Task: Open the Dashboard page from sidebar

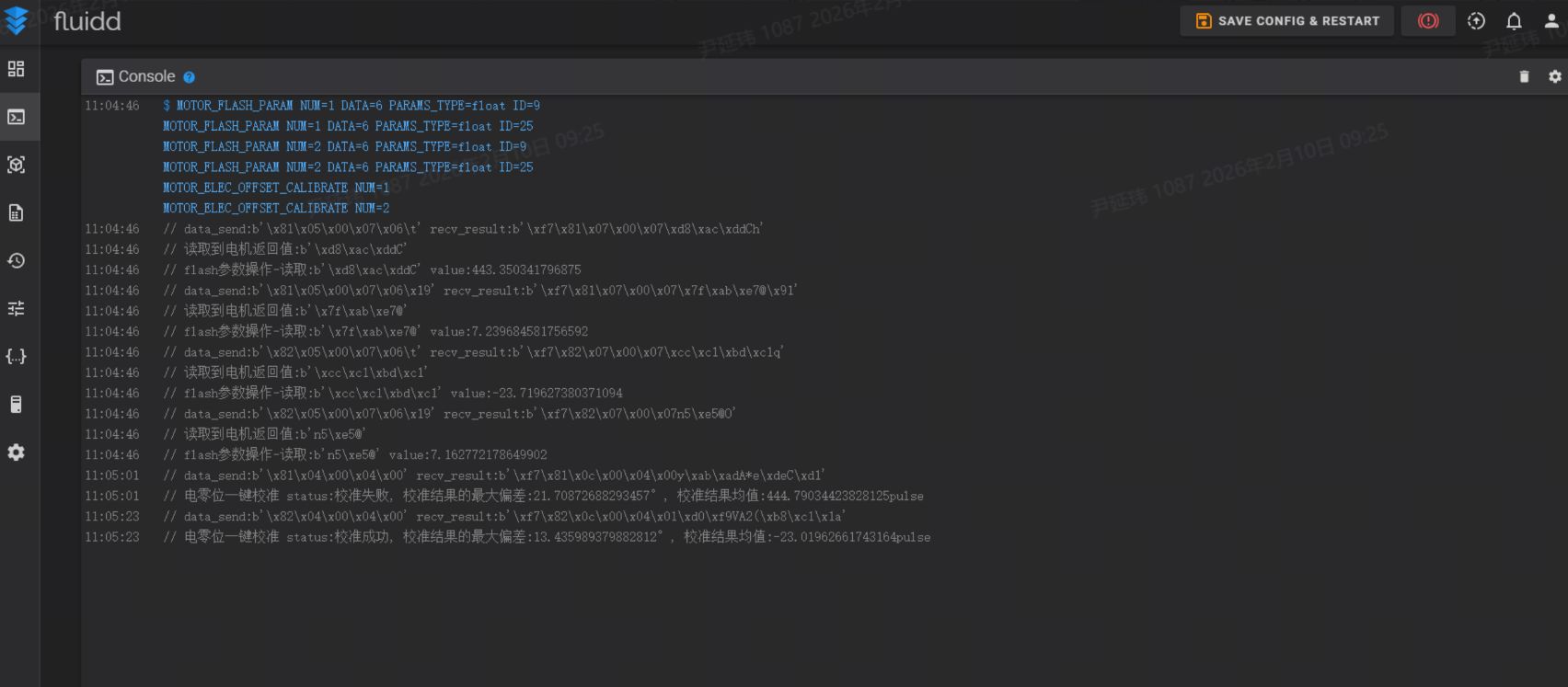Action: coord(17,69)
